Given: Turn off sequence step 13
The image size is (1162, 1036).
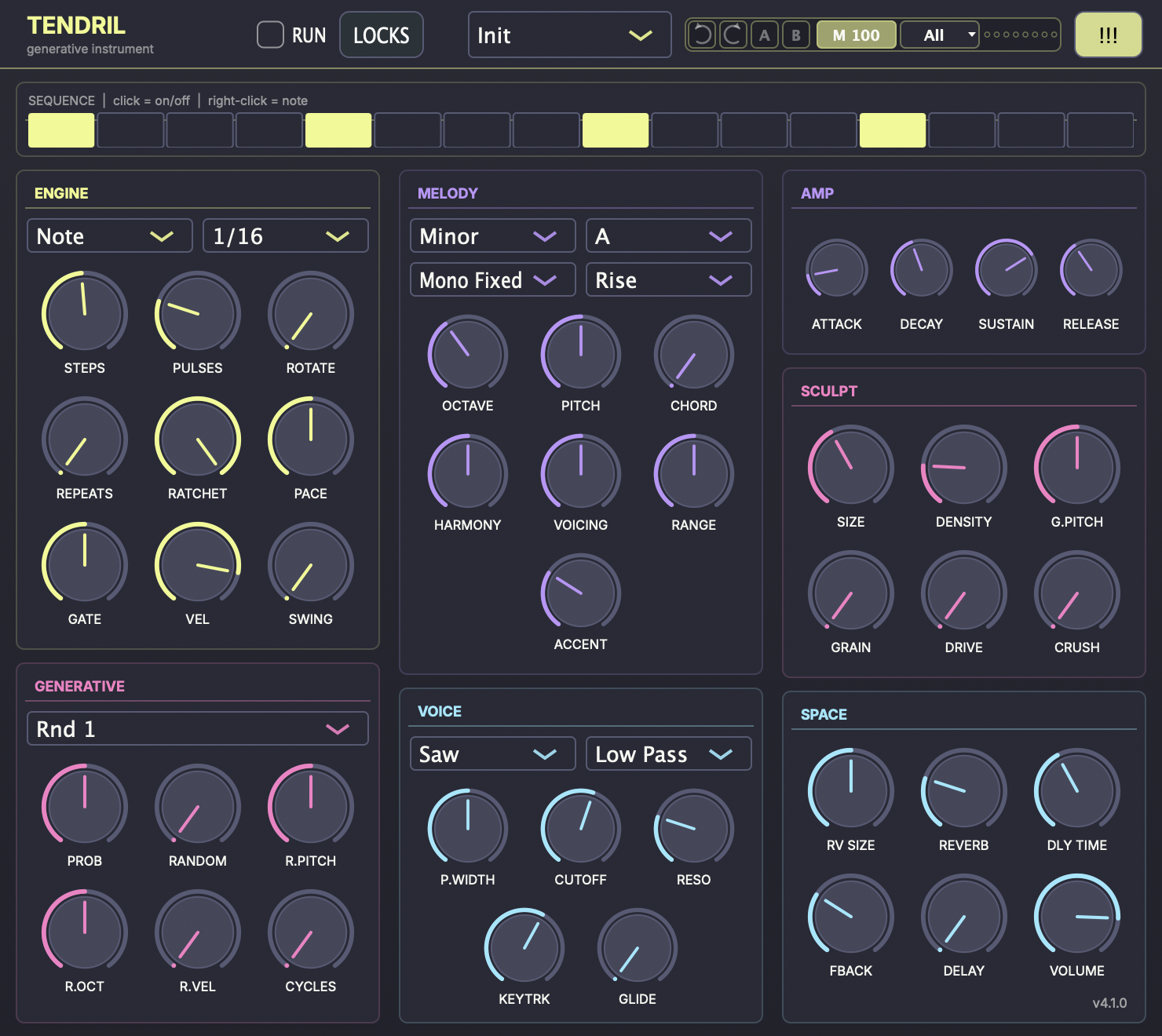Looking at the screenshot, I should [x=893, y=130].
